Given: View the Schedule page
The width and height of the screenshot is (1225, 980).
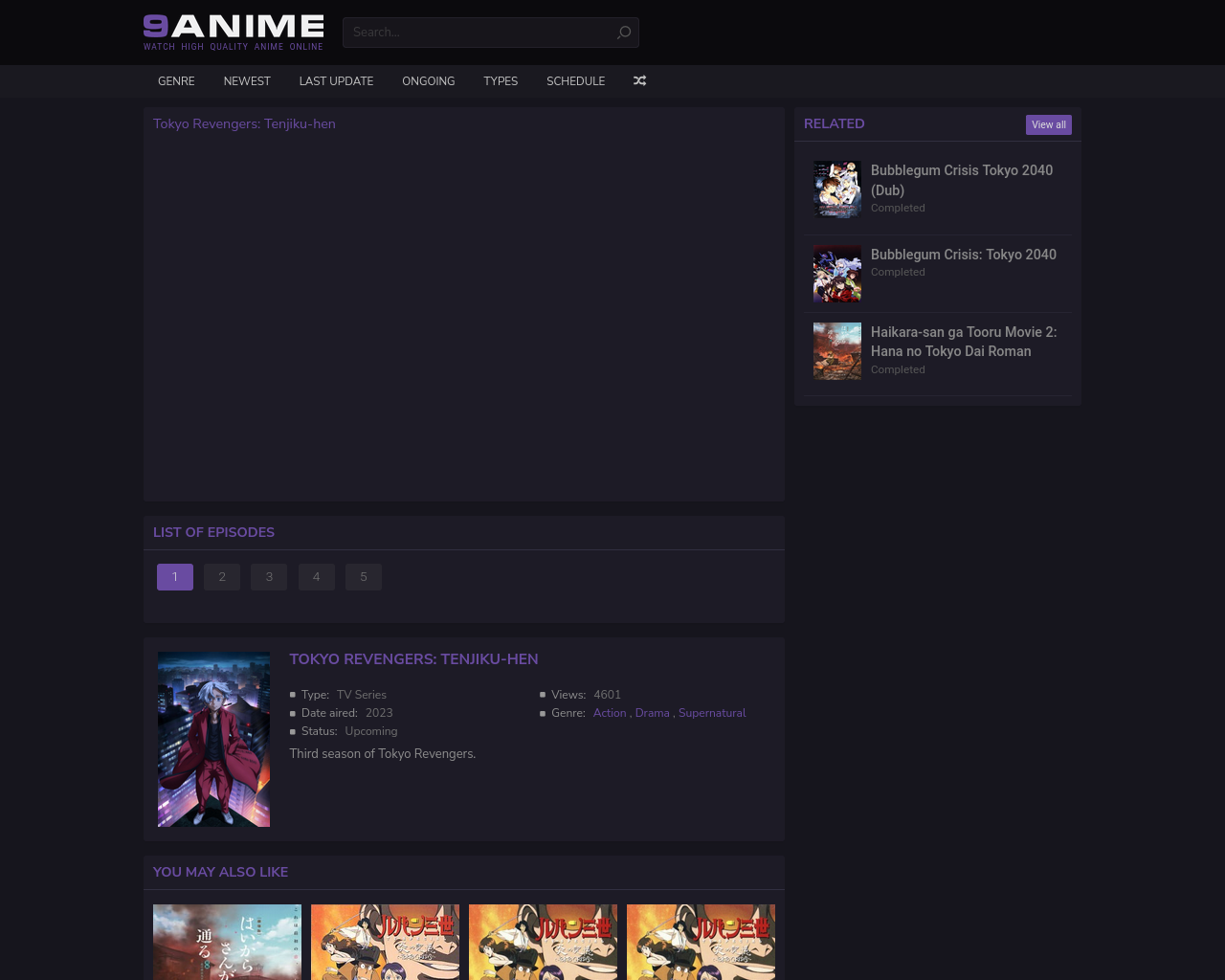Looking at the screenshot, I should tap(576, 81).
